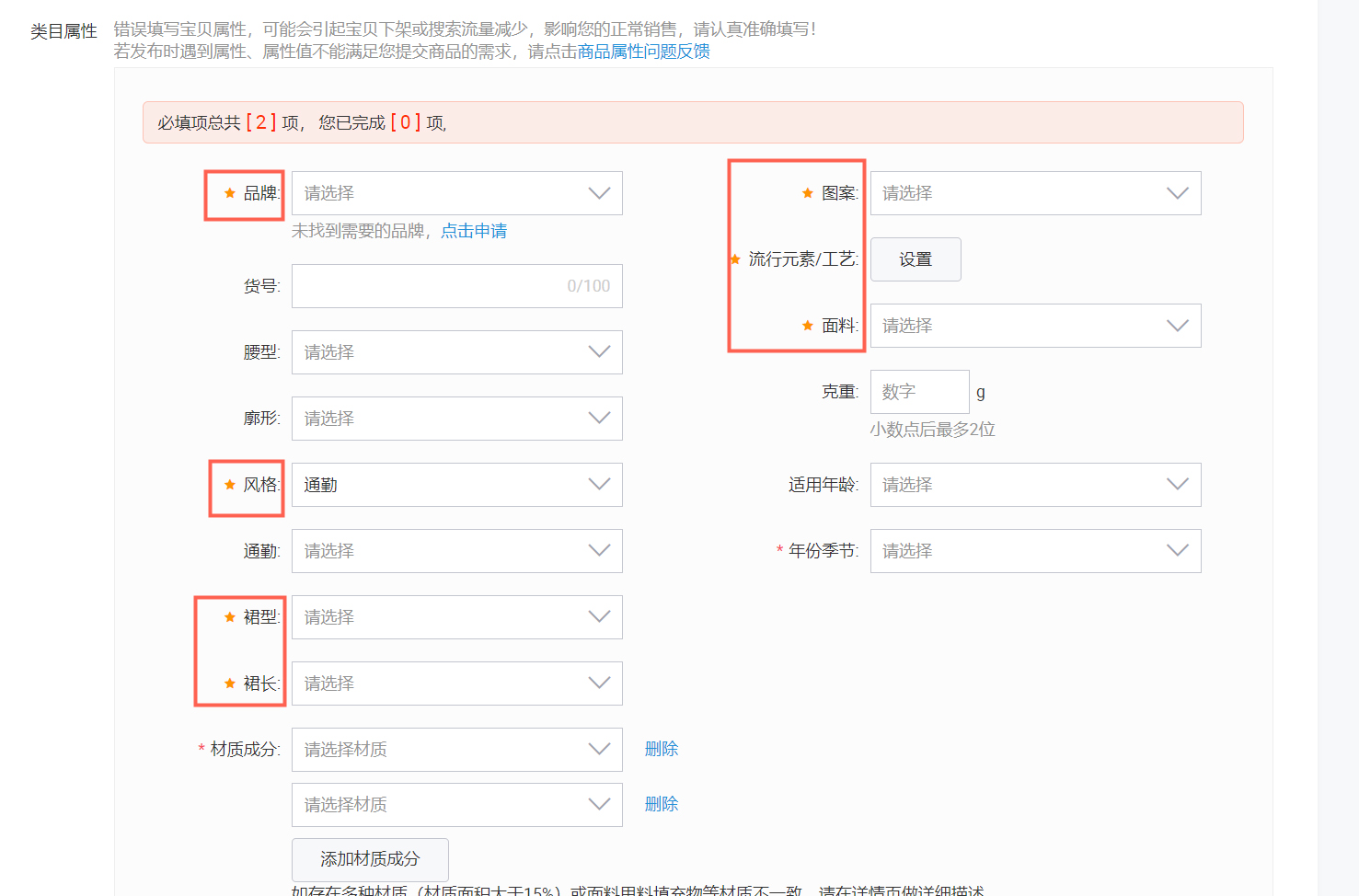Image resolution: width=1359 pixels, height=896 pixels.
Task: Open the 品牌 brand dropdown
Action: [456, 193]
